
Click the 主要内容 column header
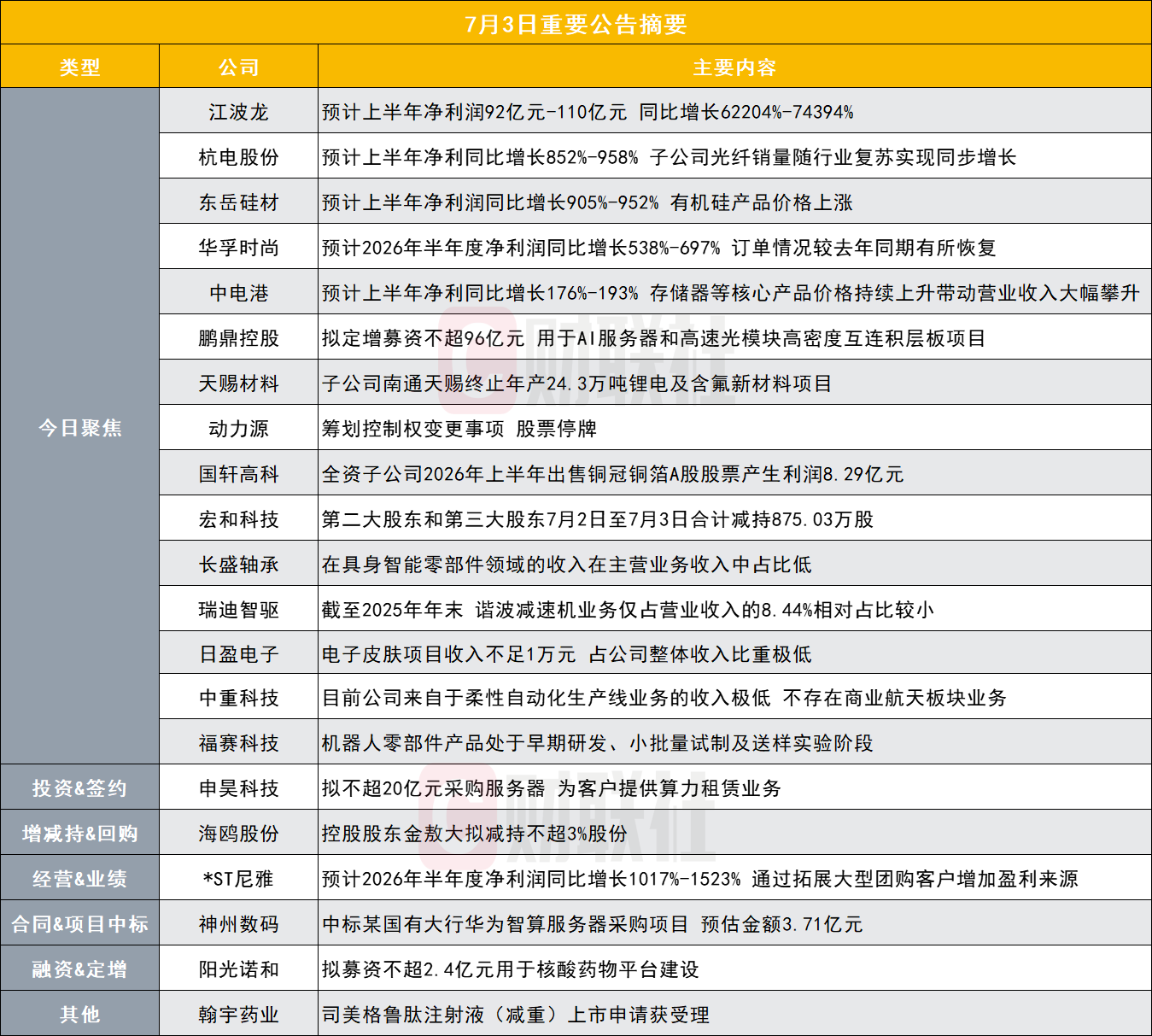pos(734,67)
